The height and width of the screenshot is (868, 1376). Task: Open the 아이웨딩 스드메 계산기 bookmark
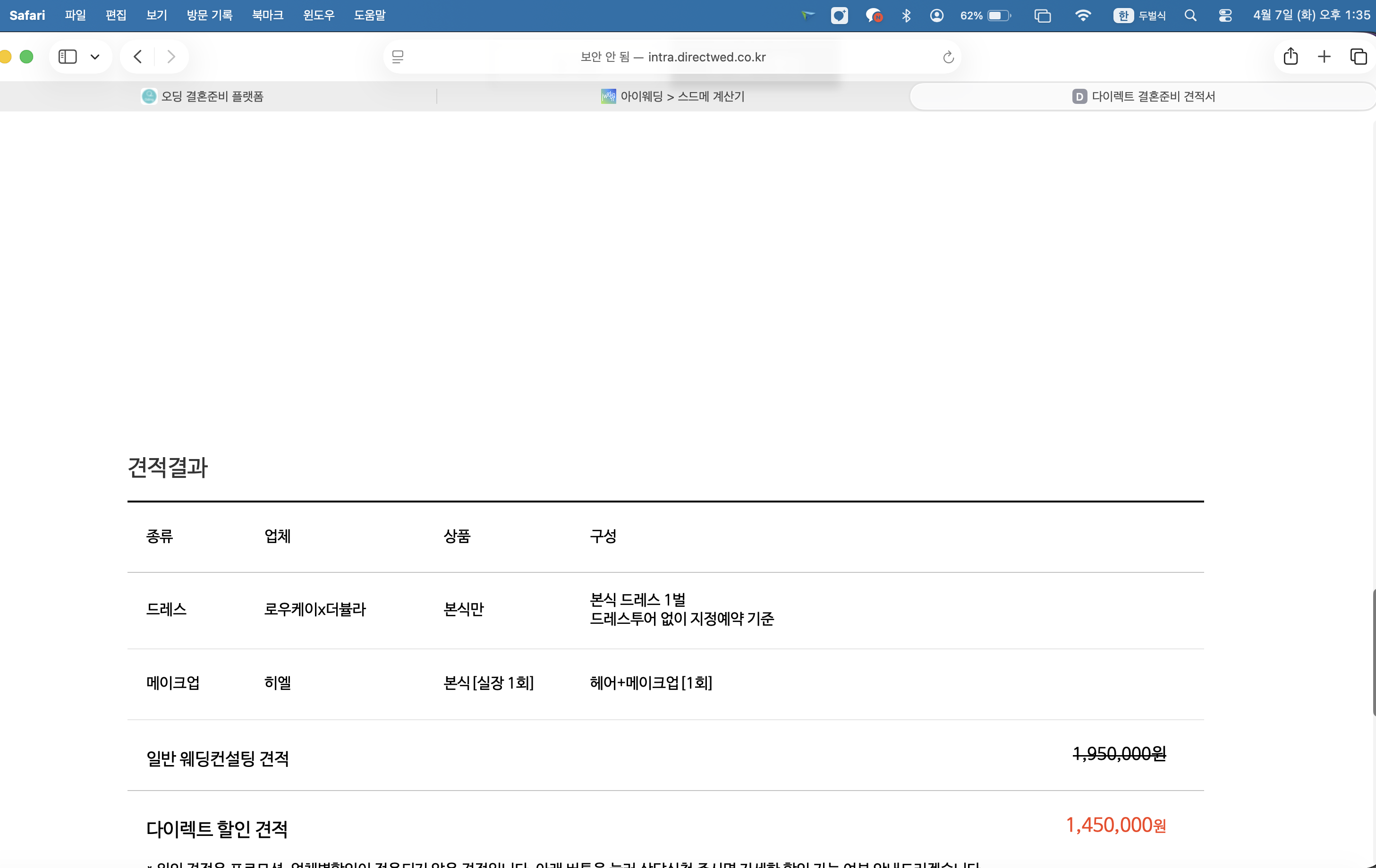tap(673, 96)
